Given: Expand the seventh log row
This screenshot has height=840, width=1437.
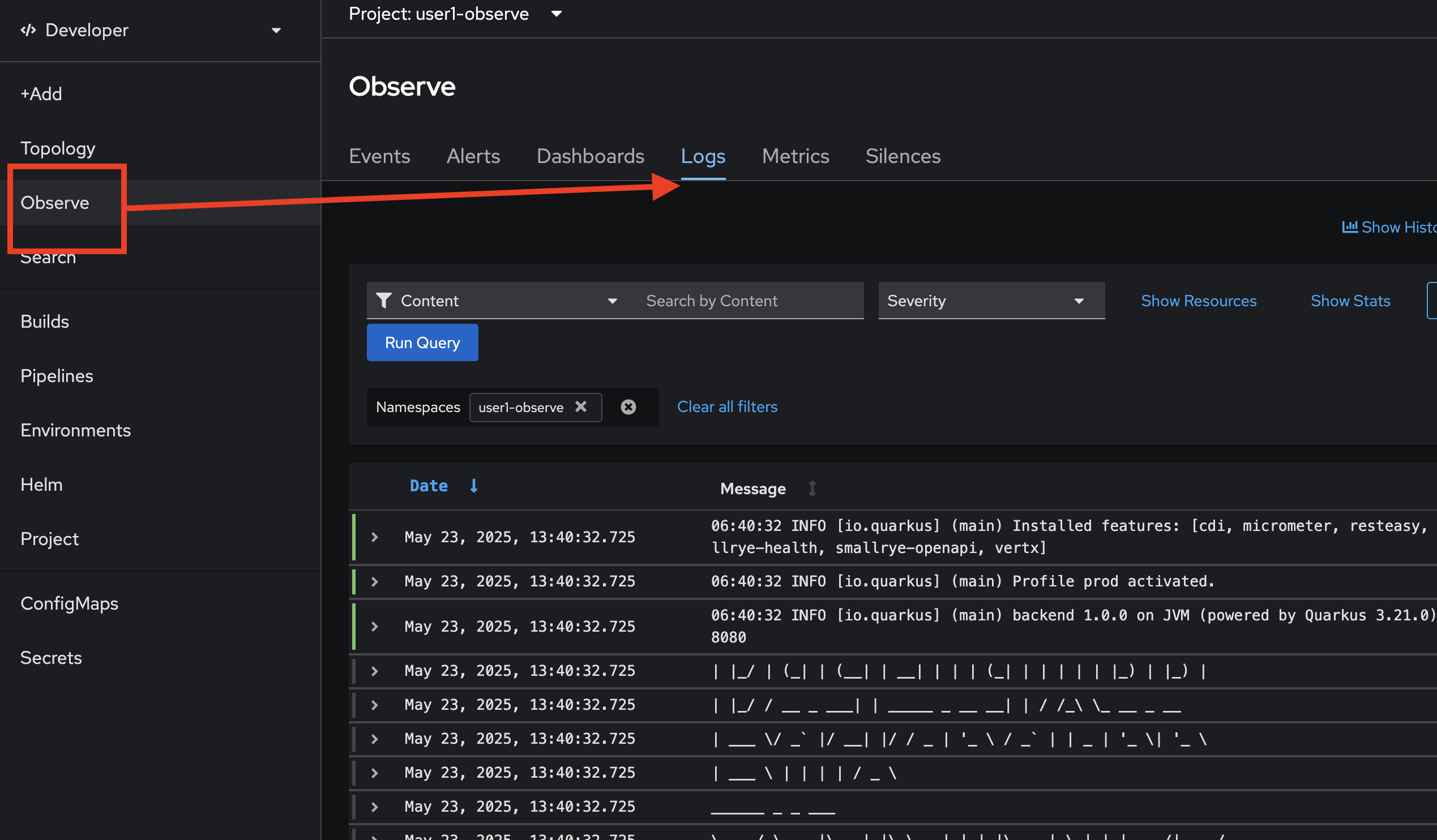Looking at the screenshot, I should tap(375, 773).
